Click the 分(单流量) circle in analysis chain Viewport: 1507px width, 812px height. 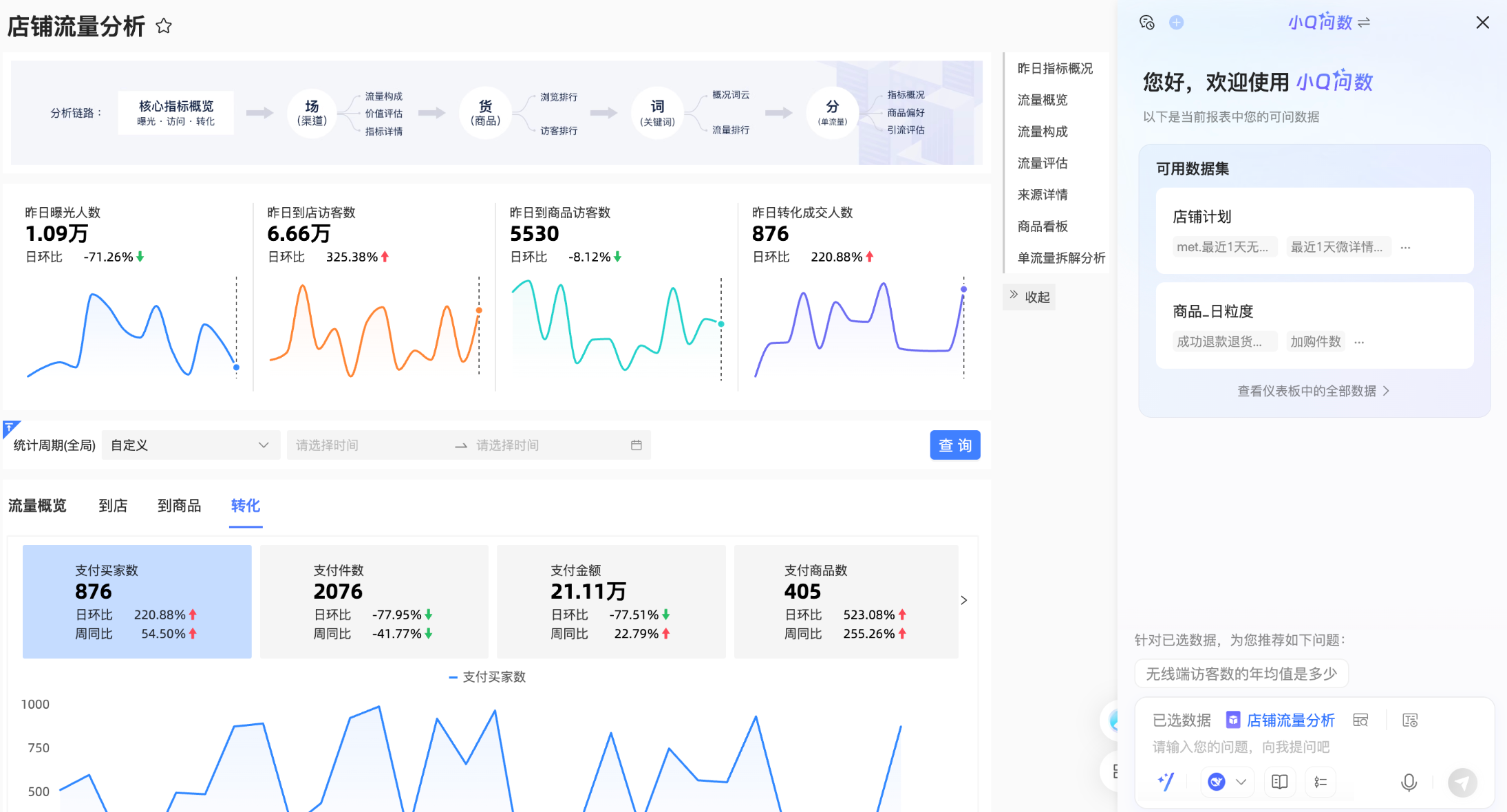click(x=833, y=113)
